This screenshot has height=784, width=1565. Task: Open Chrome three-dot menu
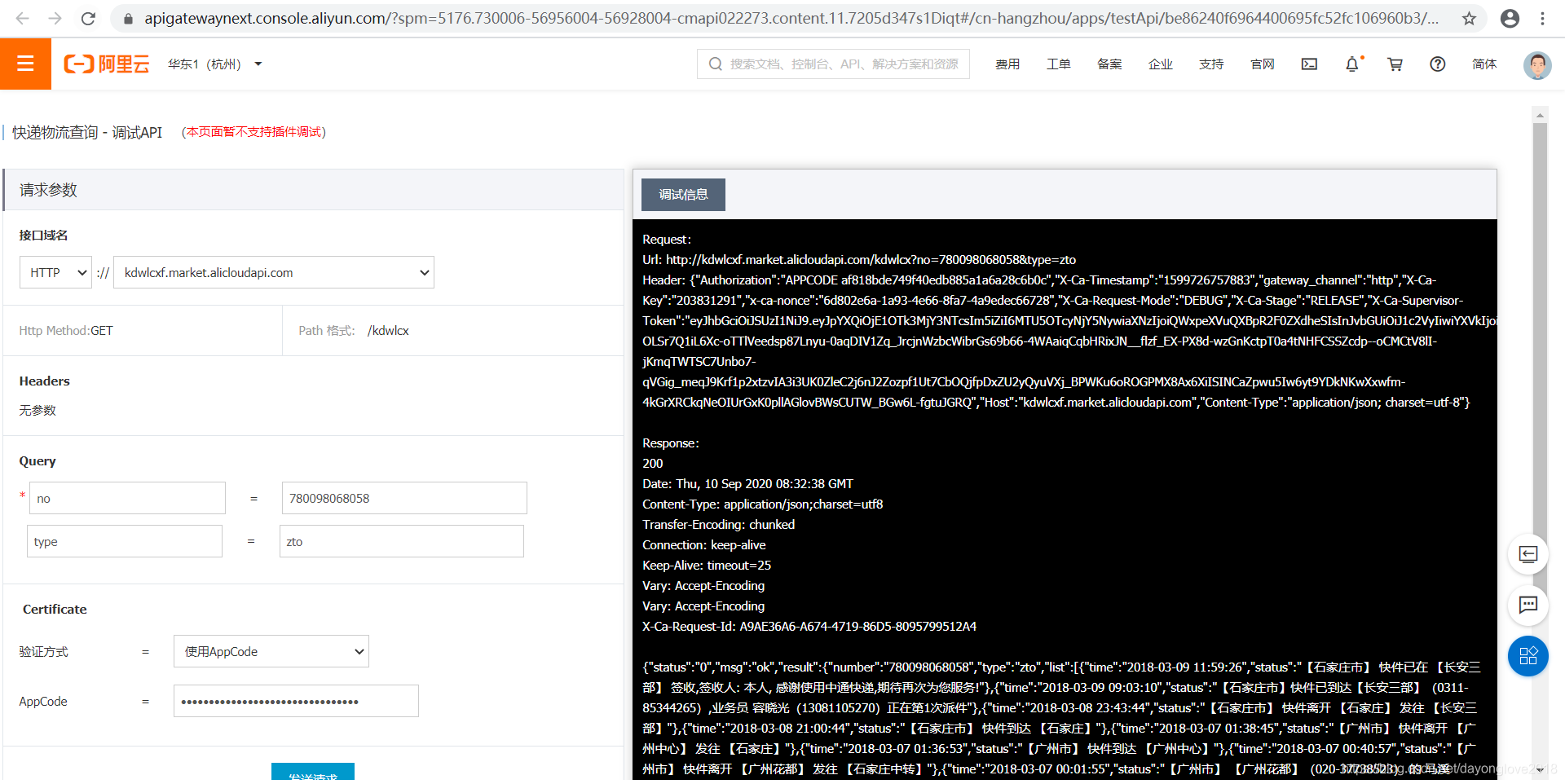pos(1542,18)
